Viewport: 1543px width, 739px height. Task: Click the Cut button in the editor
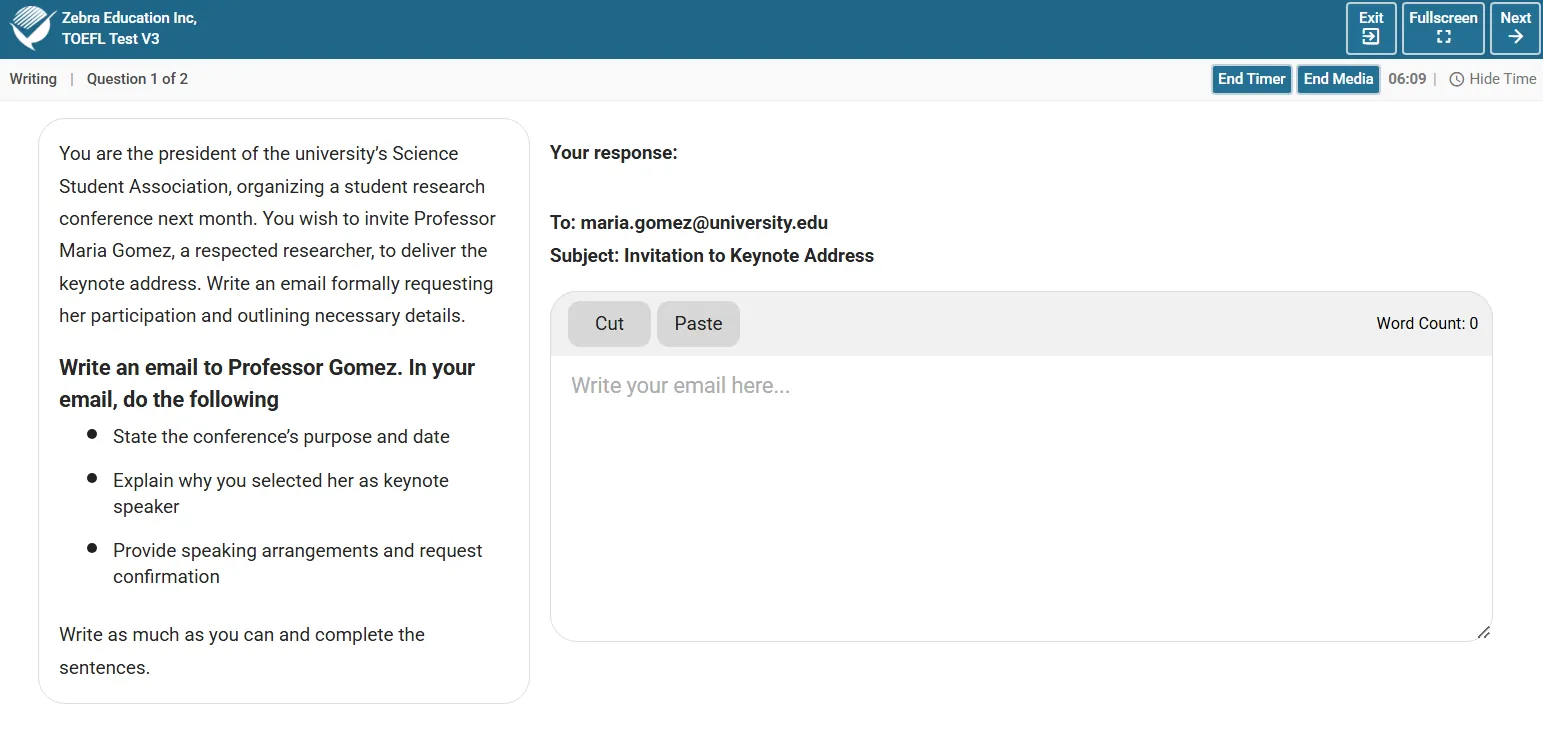(x=609, y=324)
